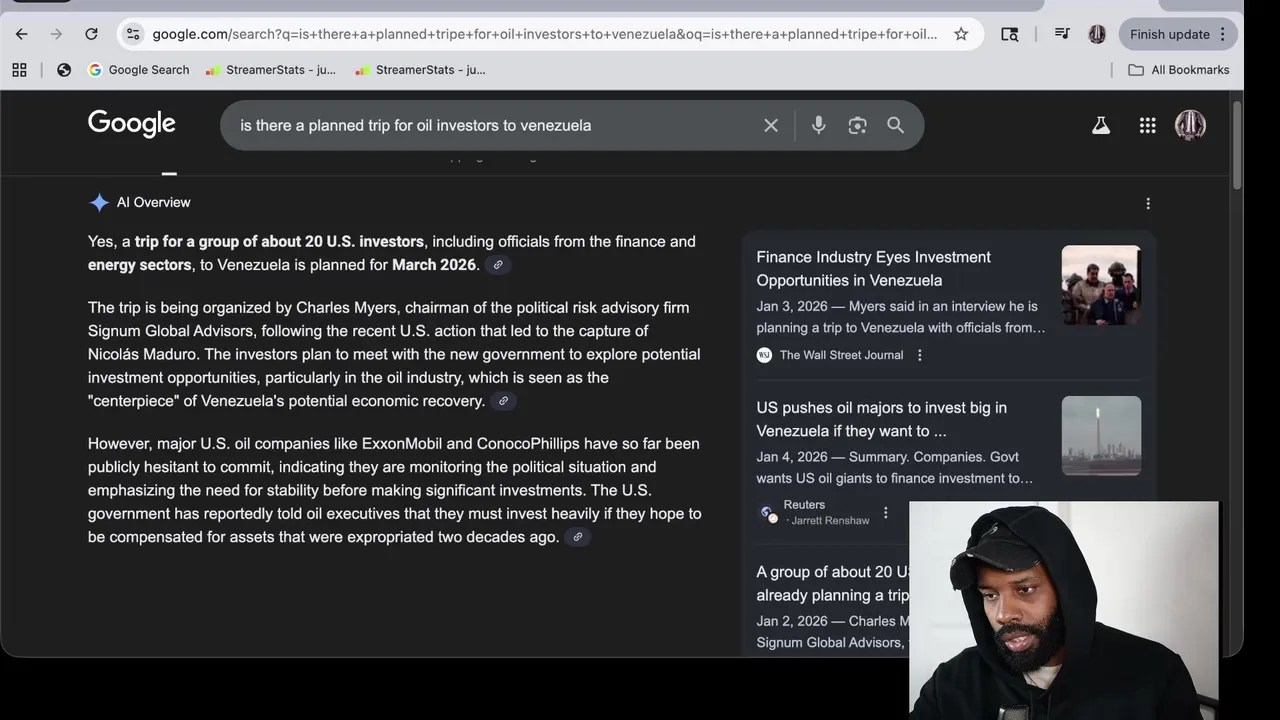The image size is (1280, 720).
Task: Open source link after two decades ago
Action: [578, 537]
